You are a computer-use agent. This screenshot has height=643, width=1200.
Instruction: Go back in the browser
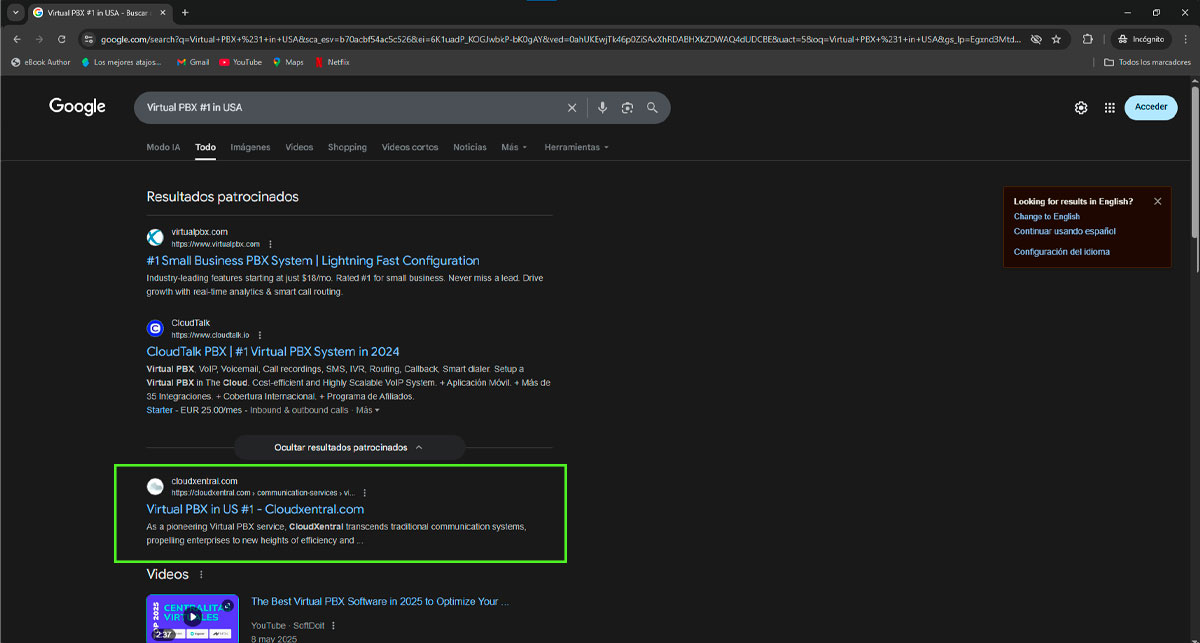click(17, 39)
